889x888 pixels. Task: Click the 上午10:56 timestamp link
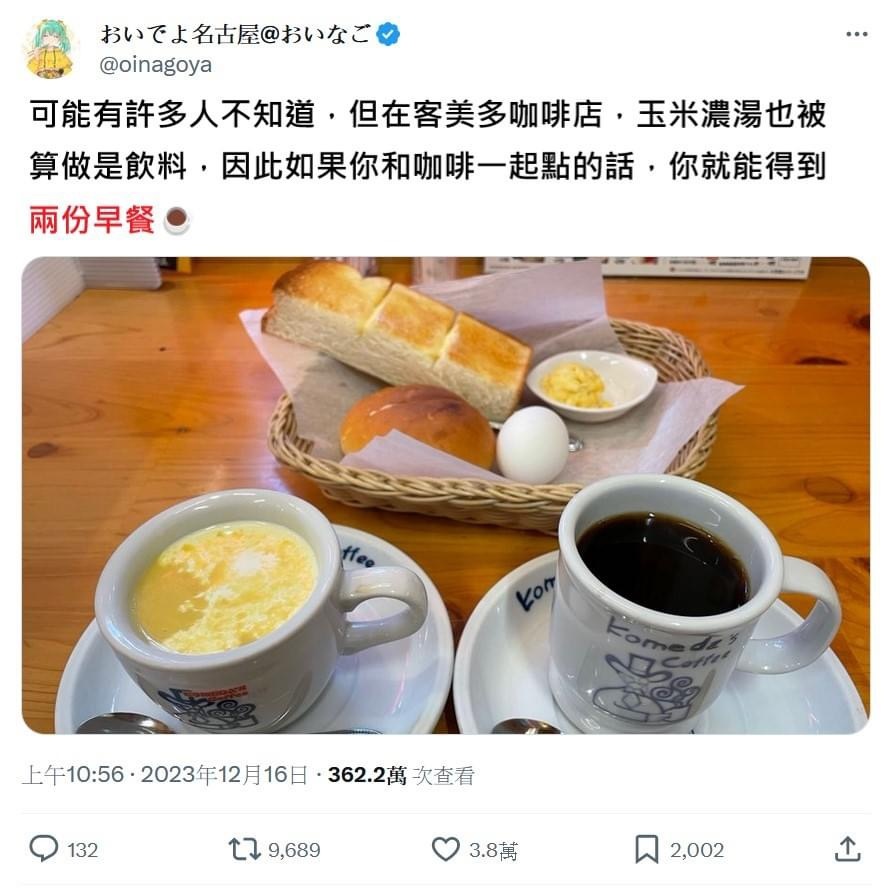(x=73, y=775)
